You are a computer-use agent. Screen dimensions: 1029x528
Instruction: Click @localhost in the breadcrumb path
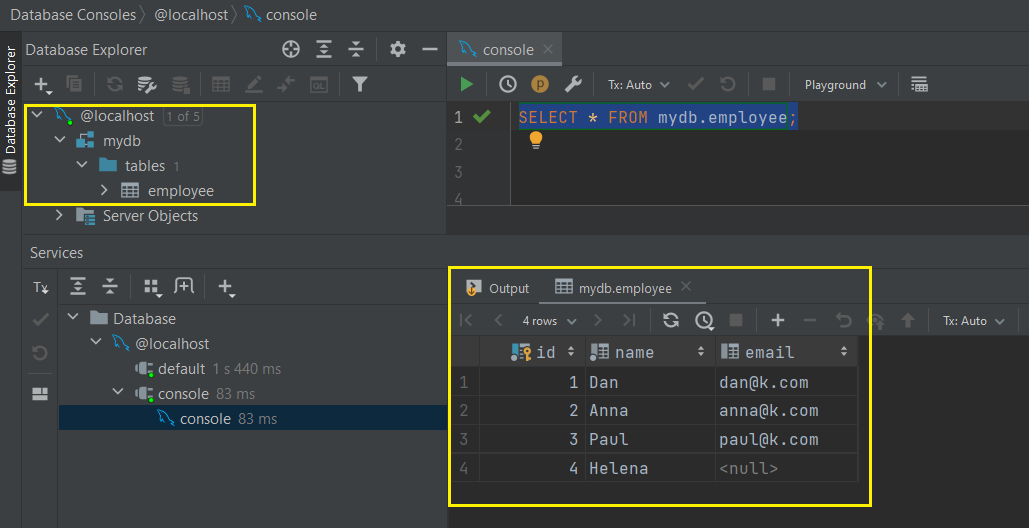click(x=191, y=14)
